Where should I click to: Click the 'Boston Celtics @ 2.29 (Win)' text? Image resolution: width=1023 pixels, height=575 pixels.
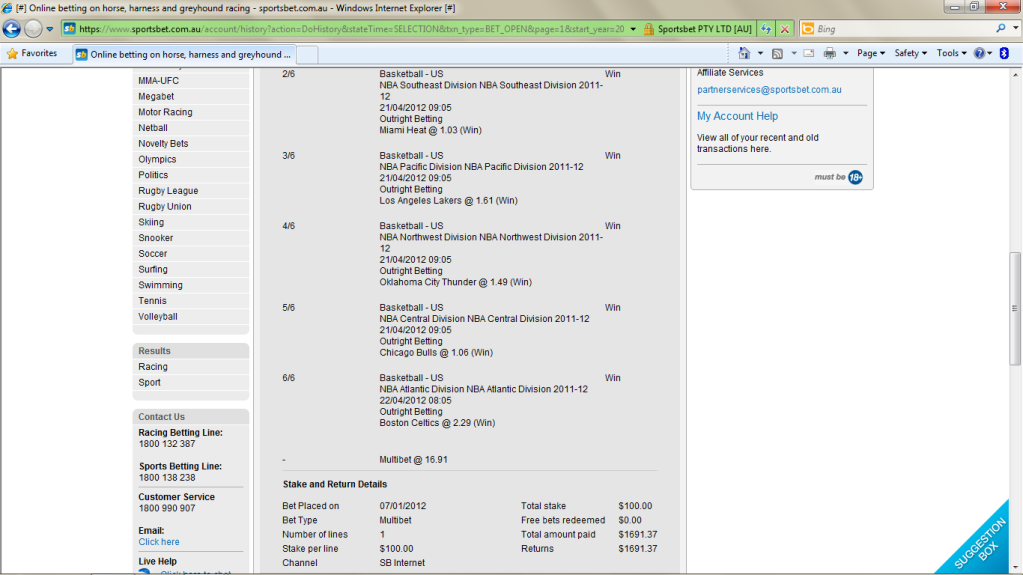pyautogui.click(x=437, y=422)
